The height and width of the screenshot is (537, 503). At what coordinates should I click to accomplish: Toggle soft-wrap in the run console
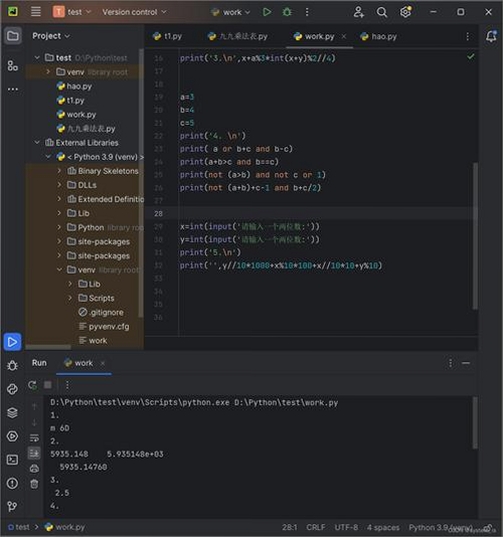tap(34, 438)
